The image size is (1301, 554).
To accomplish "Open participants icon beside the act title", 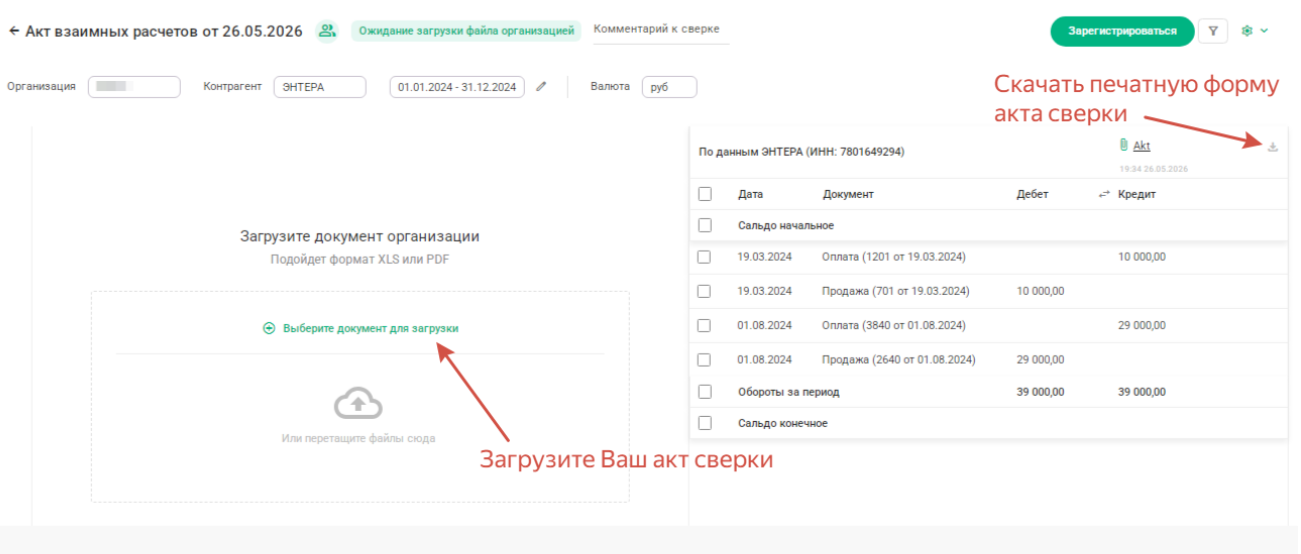I will click(x=326, y=31).
